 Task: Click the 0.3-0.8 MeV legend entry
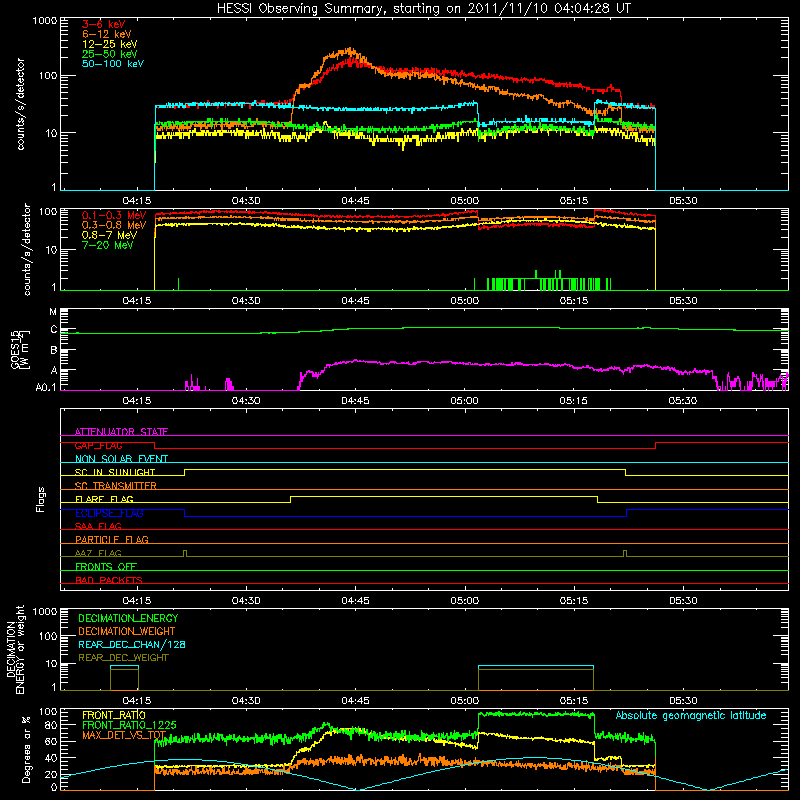(x=114, y=225)
